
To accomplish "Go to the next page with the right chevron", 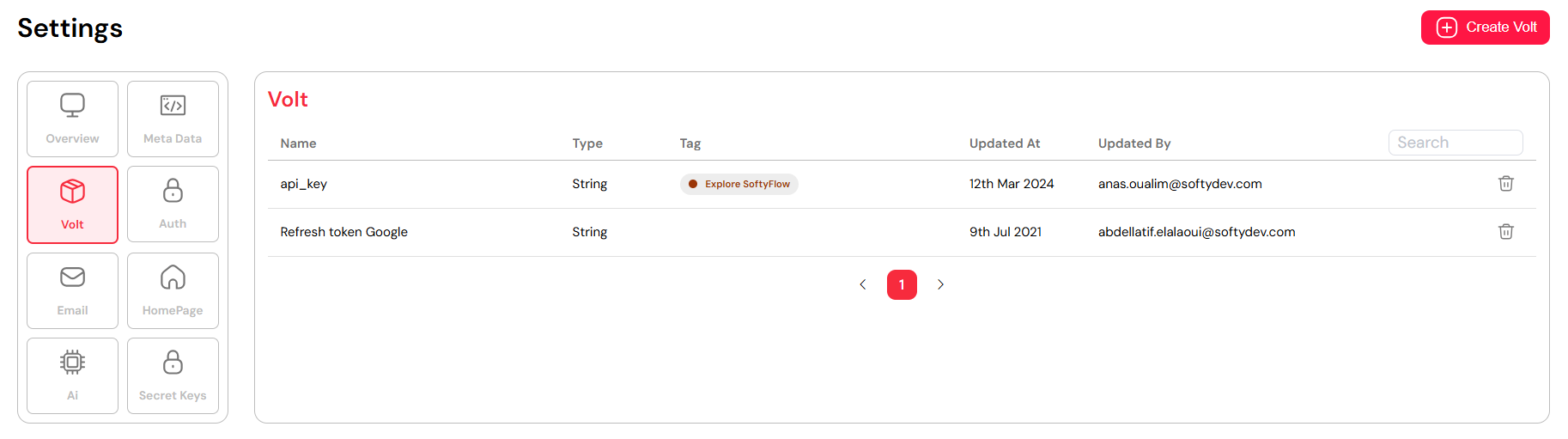I will point(940,284).
